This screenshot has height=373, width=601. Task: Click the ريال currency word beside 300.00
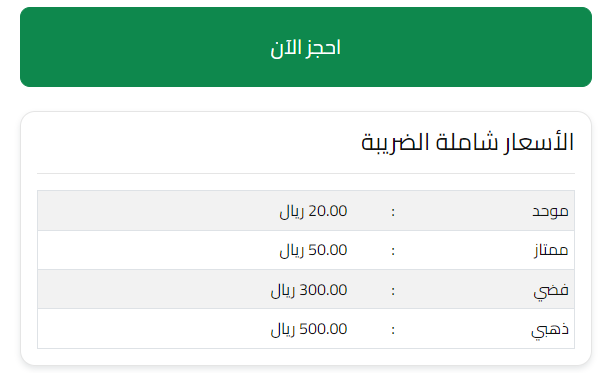coord(283,291)
